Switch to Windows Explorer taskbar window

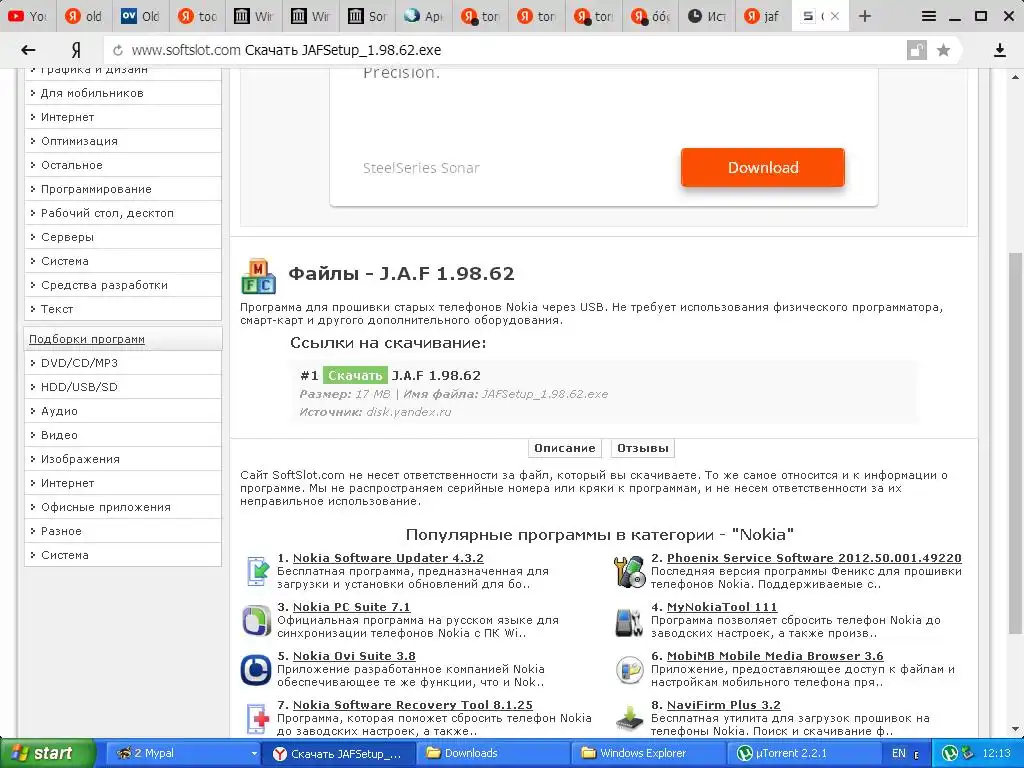pos(648,753)
